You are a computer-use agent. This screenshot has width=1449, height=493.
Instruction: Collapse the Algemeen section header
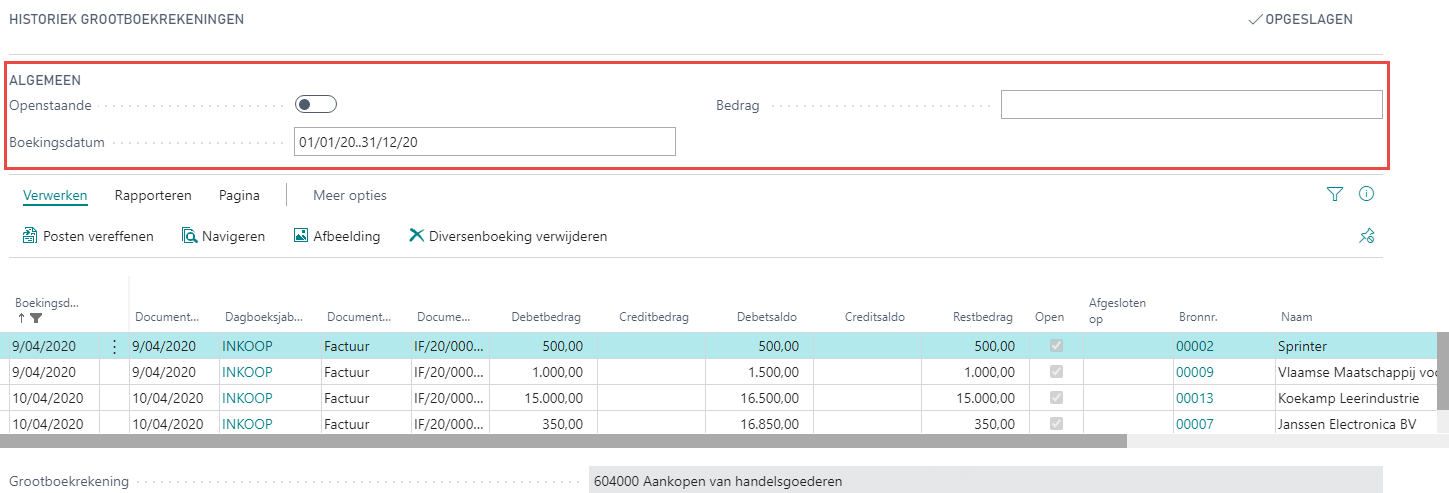click(45, 80)
